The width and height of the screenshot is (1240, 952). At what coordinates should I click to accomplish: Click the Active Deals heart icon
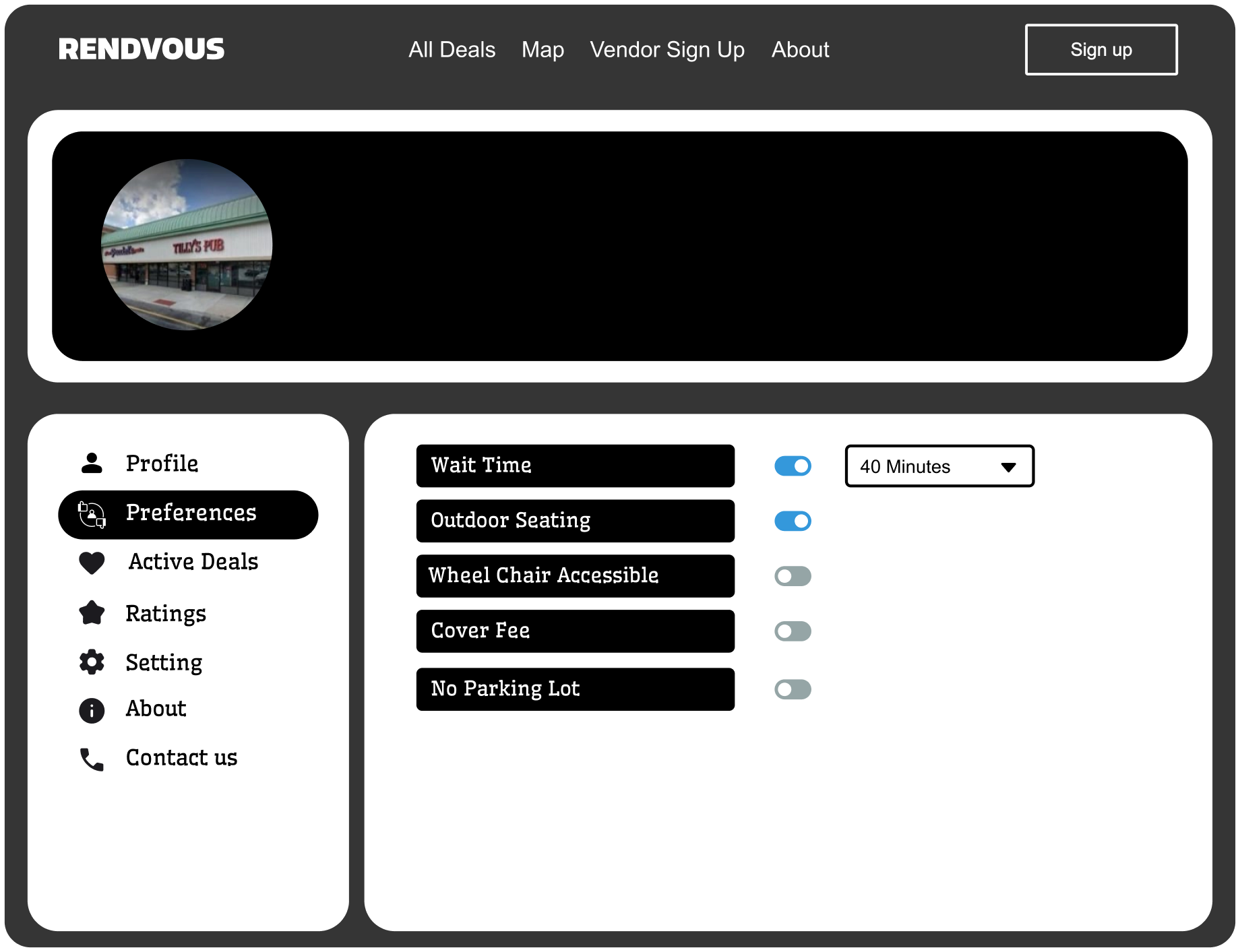point(92,563)
